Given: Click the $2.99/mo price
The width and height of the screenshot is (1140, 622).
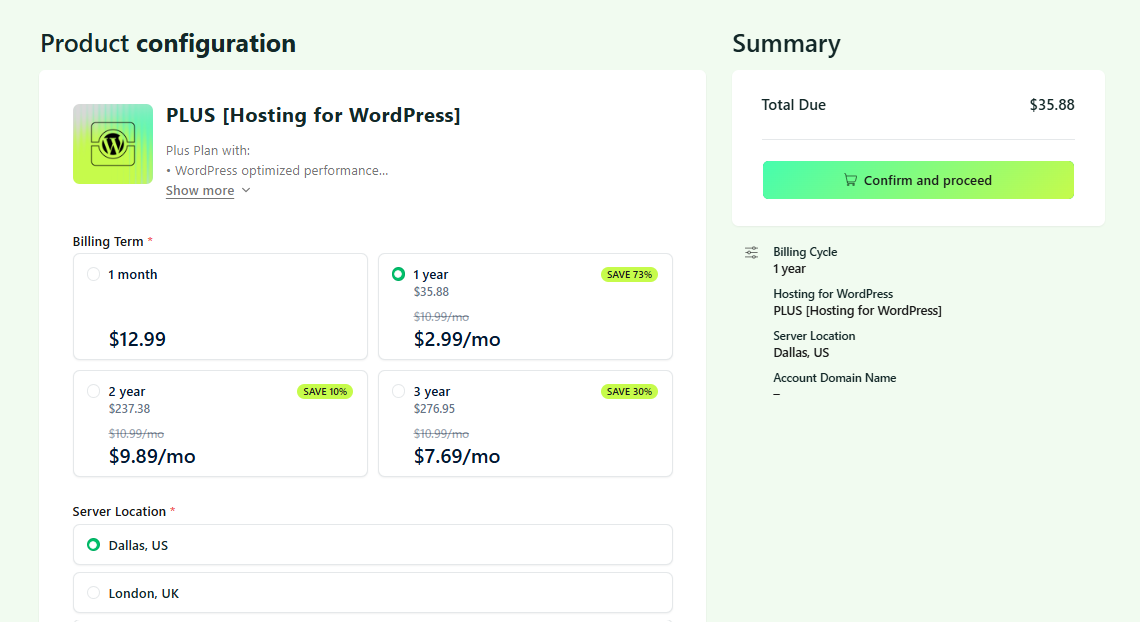Looking at the screenshot, I should tap(457, 339).
